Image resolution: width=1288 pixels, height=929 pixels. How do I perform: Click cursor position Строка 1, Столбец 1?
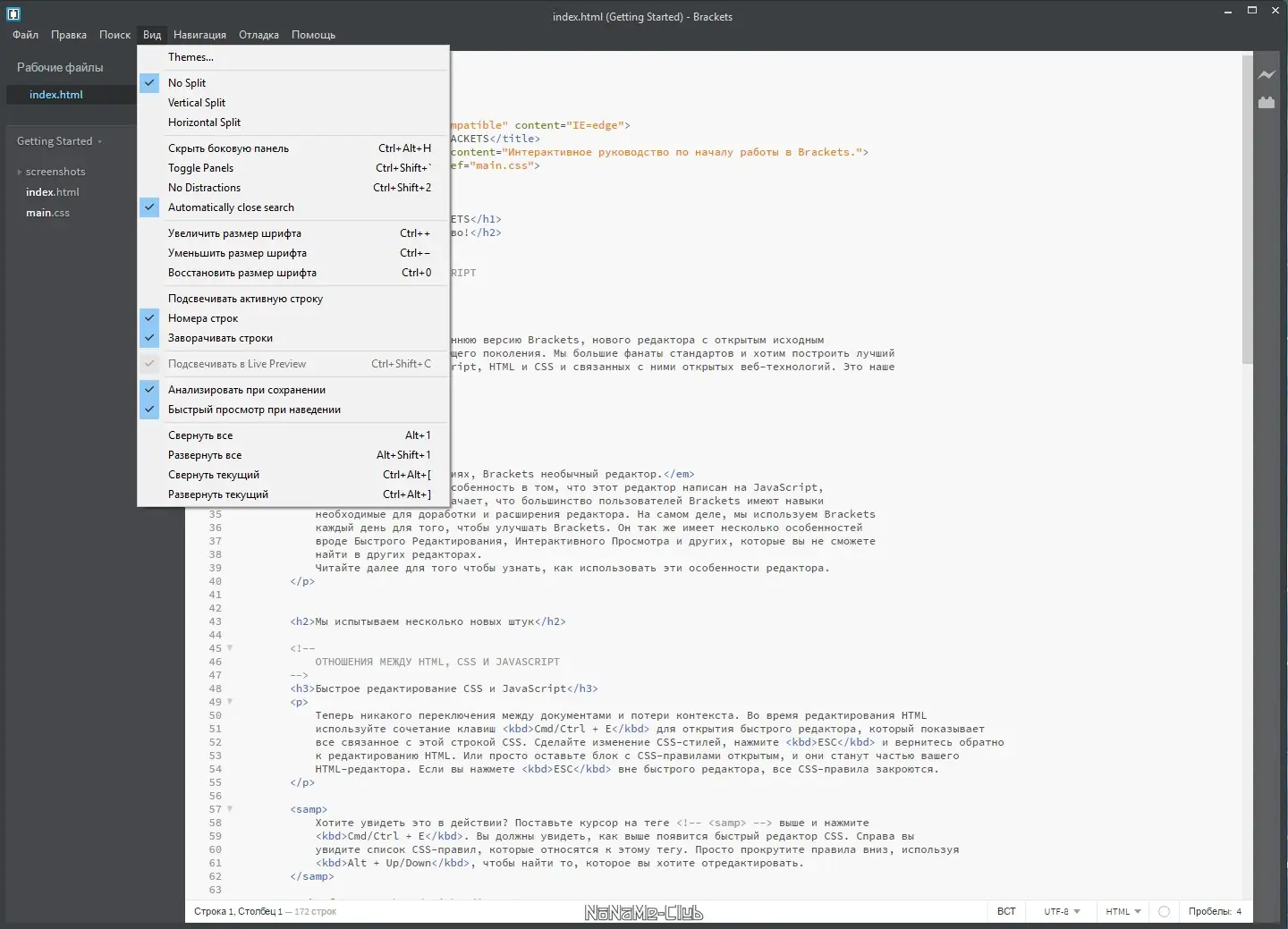238,911
